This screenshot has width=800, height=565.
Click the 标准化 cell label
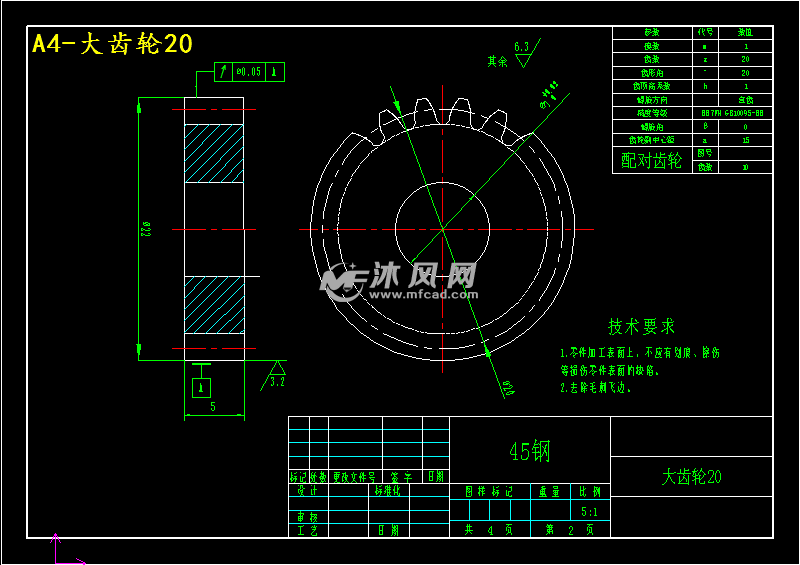click(388, 490)
